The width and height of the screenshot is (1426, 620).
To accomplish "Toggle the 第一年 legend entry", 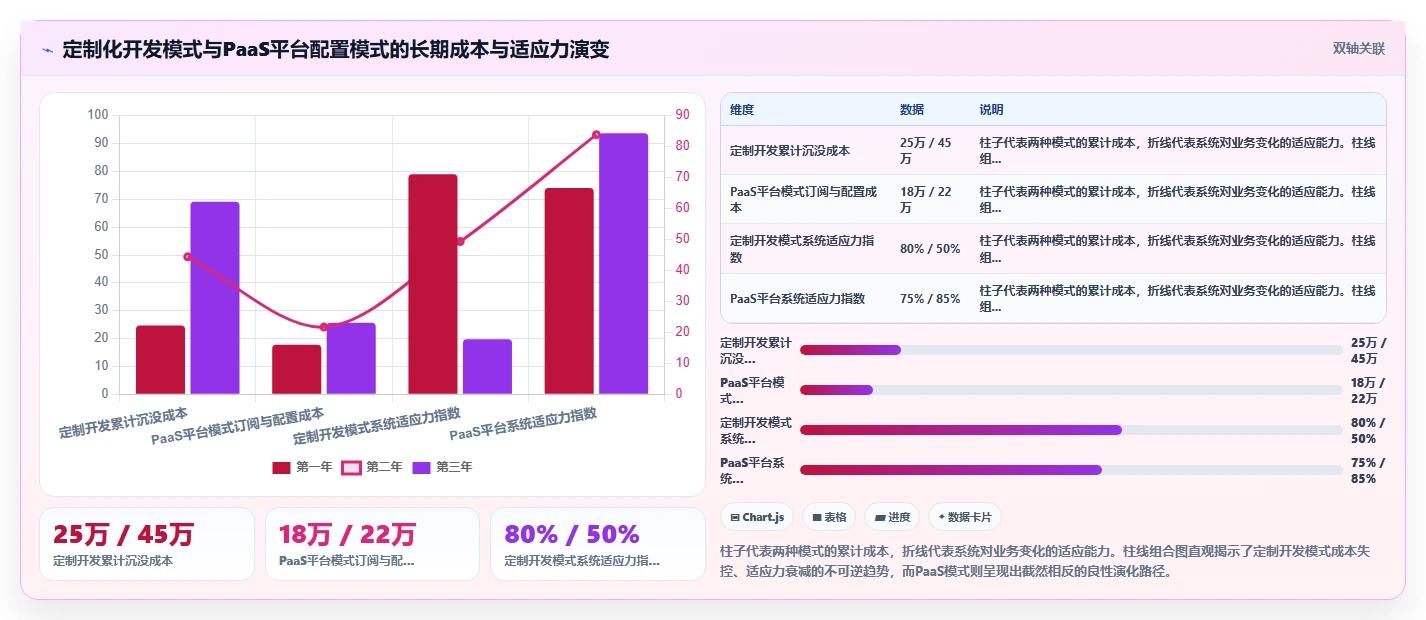I will point(302,467).
